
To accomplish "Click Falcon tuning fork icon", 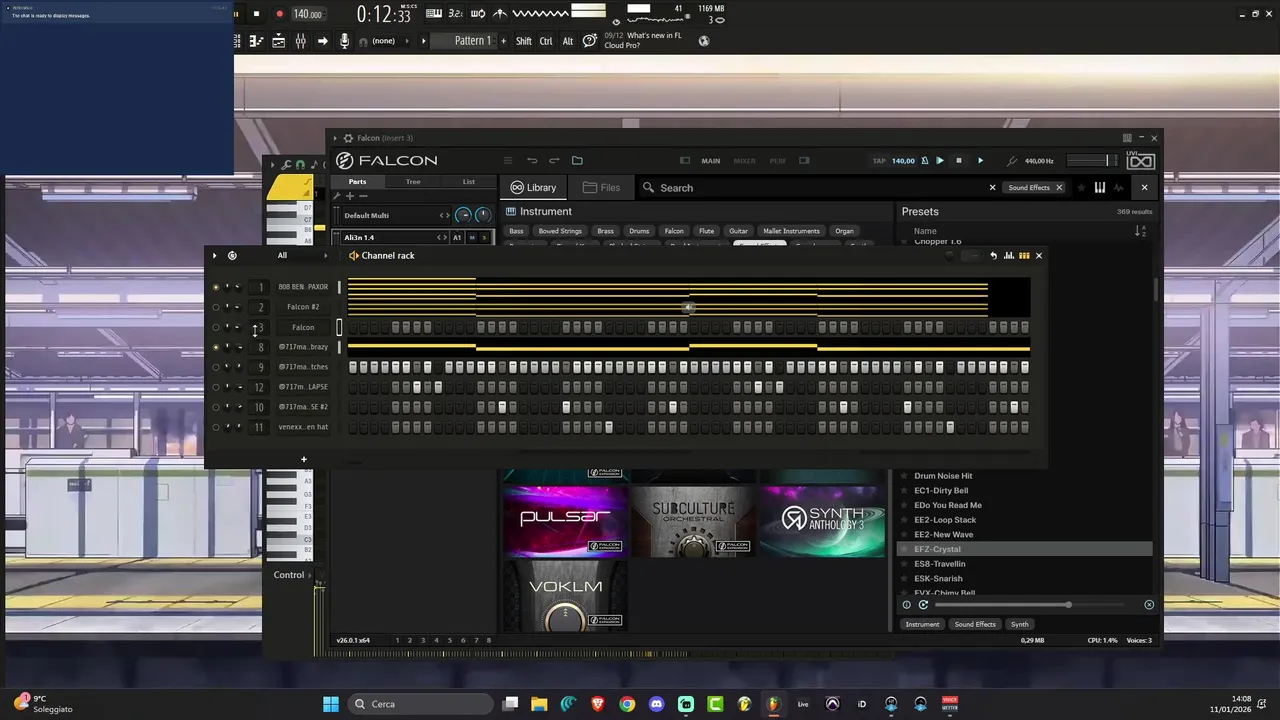I will click(1012, 160).
